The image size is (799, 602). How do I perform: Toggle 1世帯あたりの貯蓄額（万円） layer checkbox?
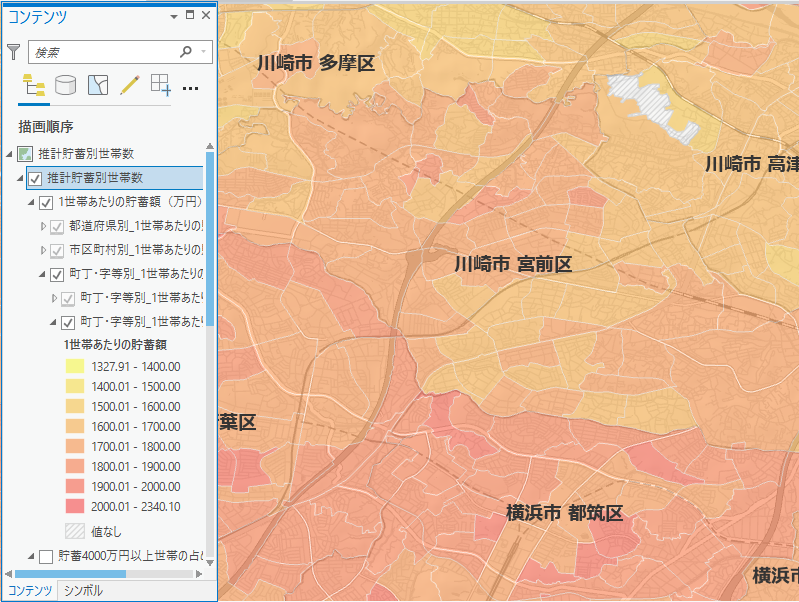pos(45,202)
